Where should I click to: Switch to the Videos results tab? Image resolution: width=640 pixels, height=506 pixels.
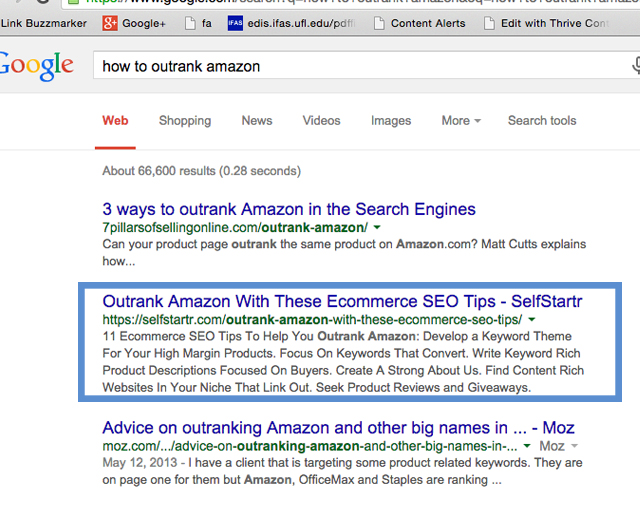click(321, 121)
